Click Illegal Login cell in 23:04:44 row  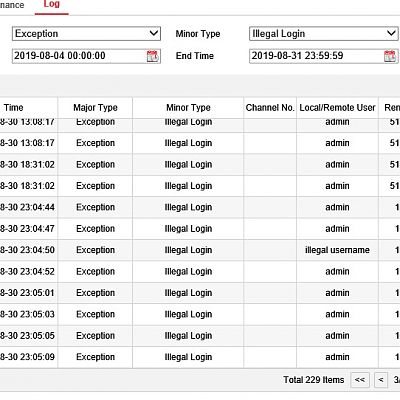[x=188, y=207]
